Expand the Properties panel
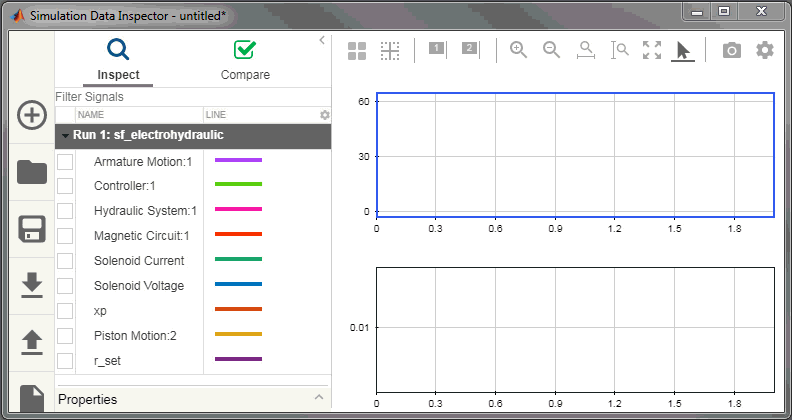The width and height of the screenshot is (792, 420). tap(319, 399)
